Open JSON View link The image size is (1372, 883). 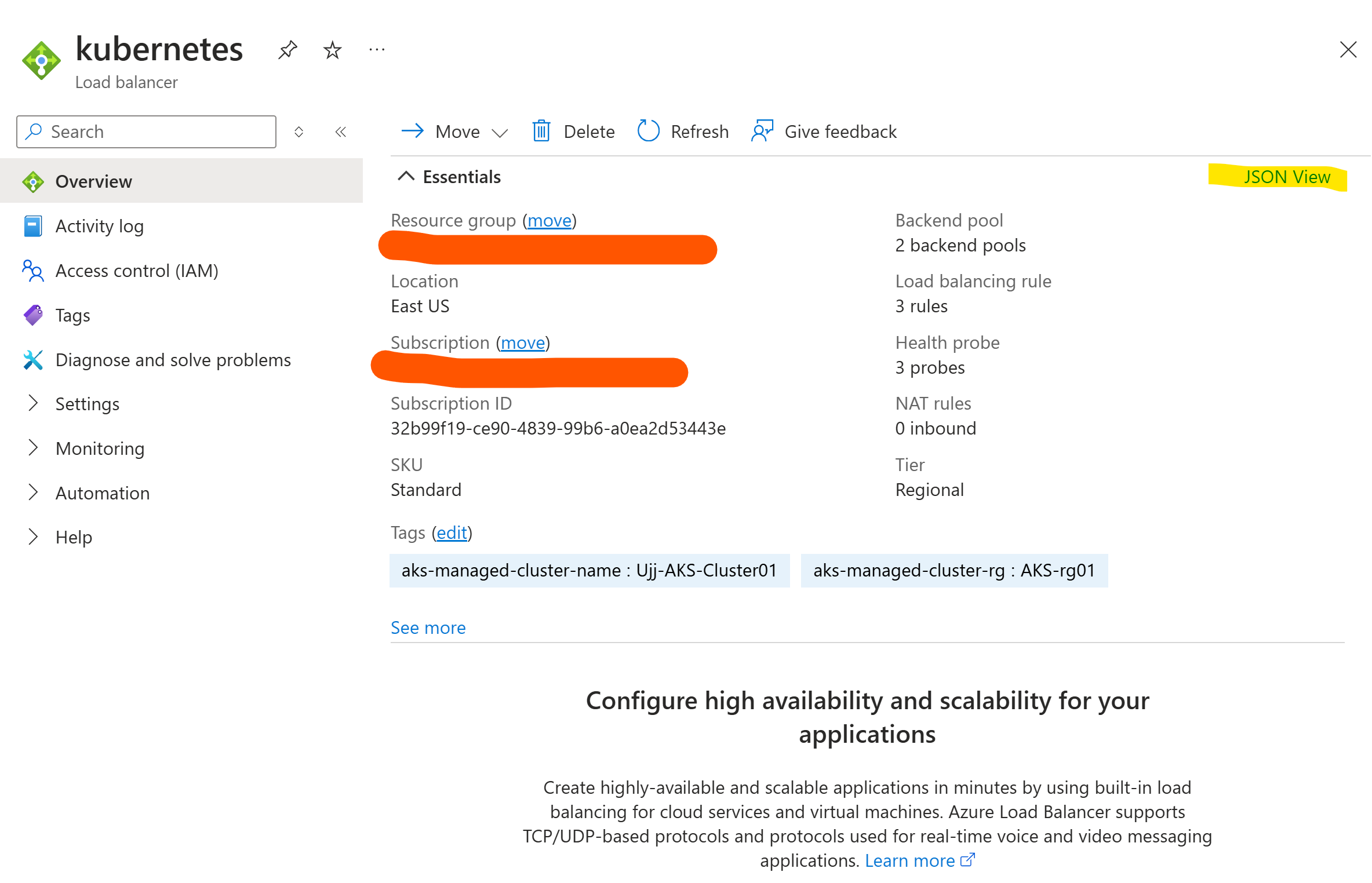(1287, 177)
